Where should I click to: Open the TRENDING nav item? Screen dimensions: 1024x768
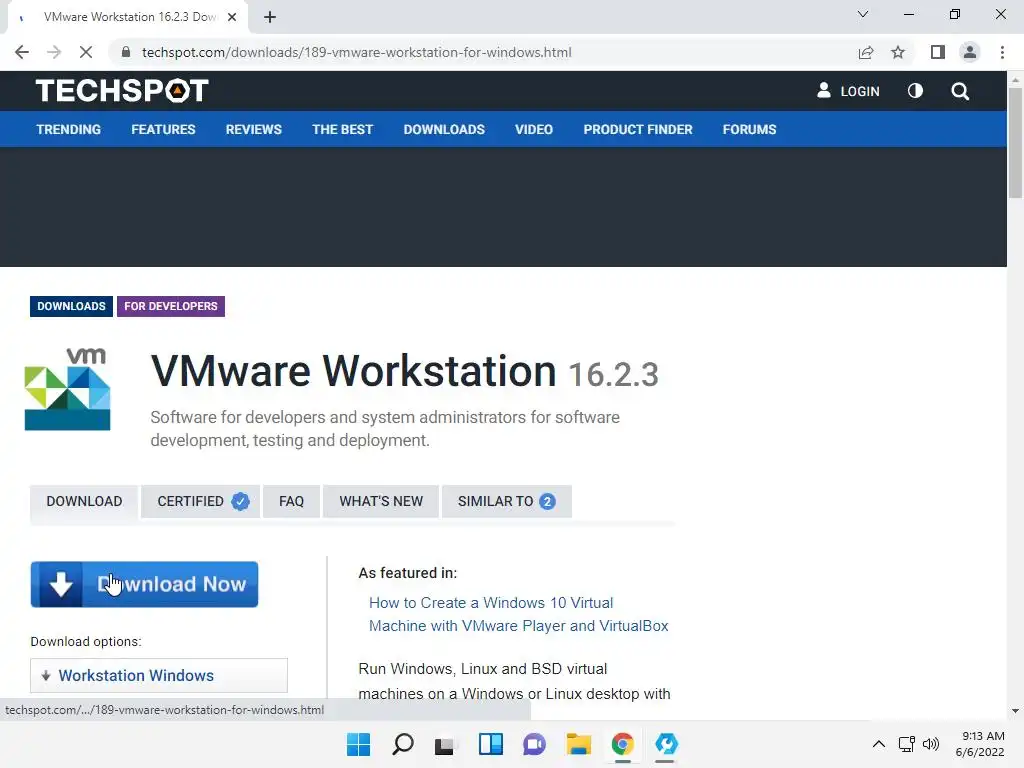click(x=69, y=129)
